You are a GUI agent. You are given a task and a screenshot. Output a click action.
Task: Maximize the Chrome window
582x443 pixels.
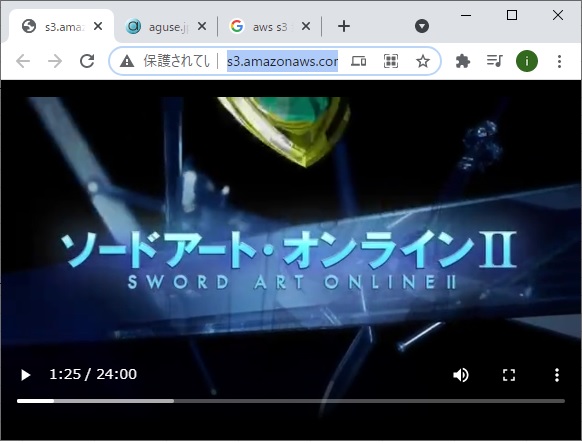512,15
